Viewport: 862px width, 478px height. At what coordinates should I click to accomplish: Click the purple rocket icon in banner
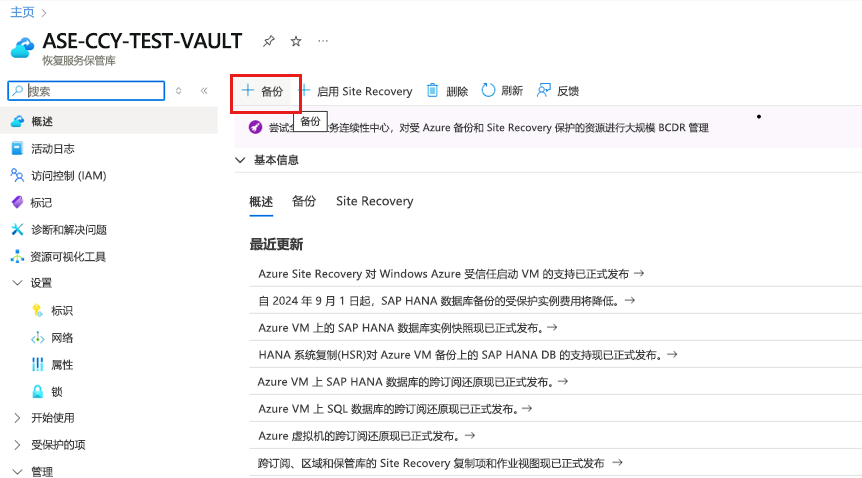255,128
